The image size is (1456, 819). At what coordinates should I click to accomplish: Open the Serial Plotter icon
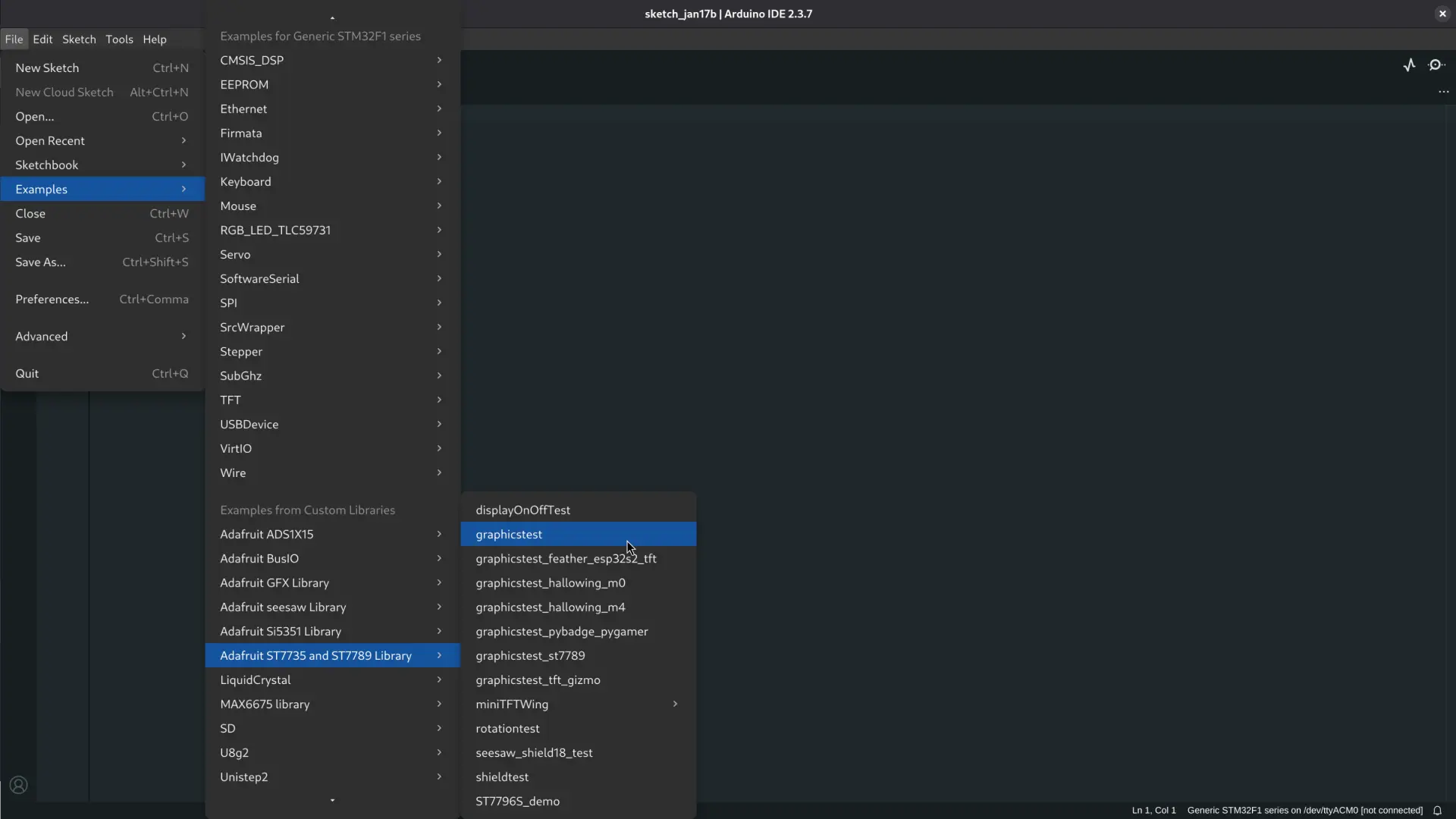[1410, 64]
